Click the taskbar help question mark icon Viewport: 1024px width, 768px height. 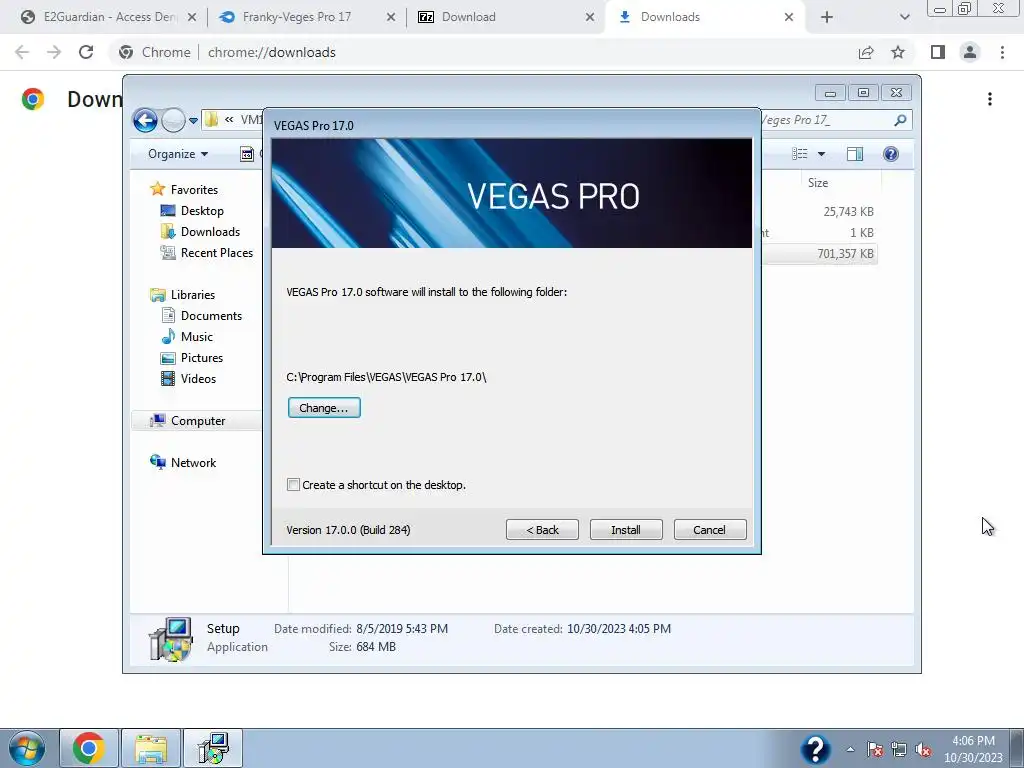tap(816, 749)
